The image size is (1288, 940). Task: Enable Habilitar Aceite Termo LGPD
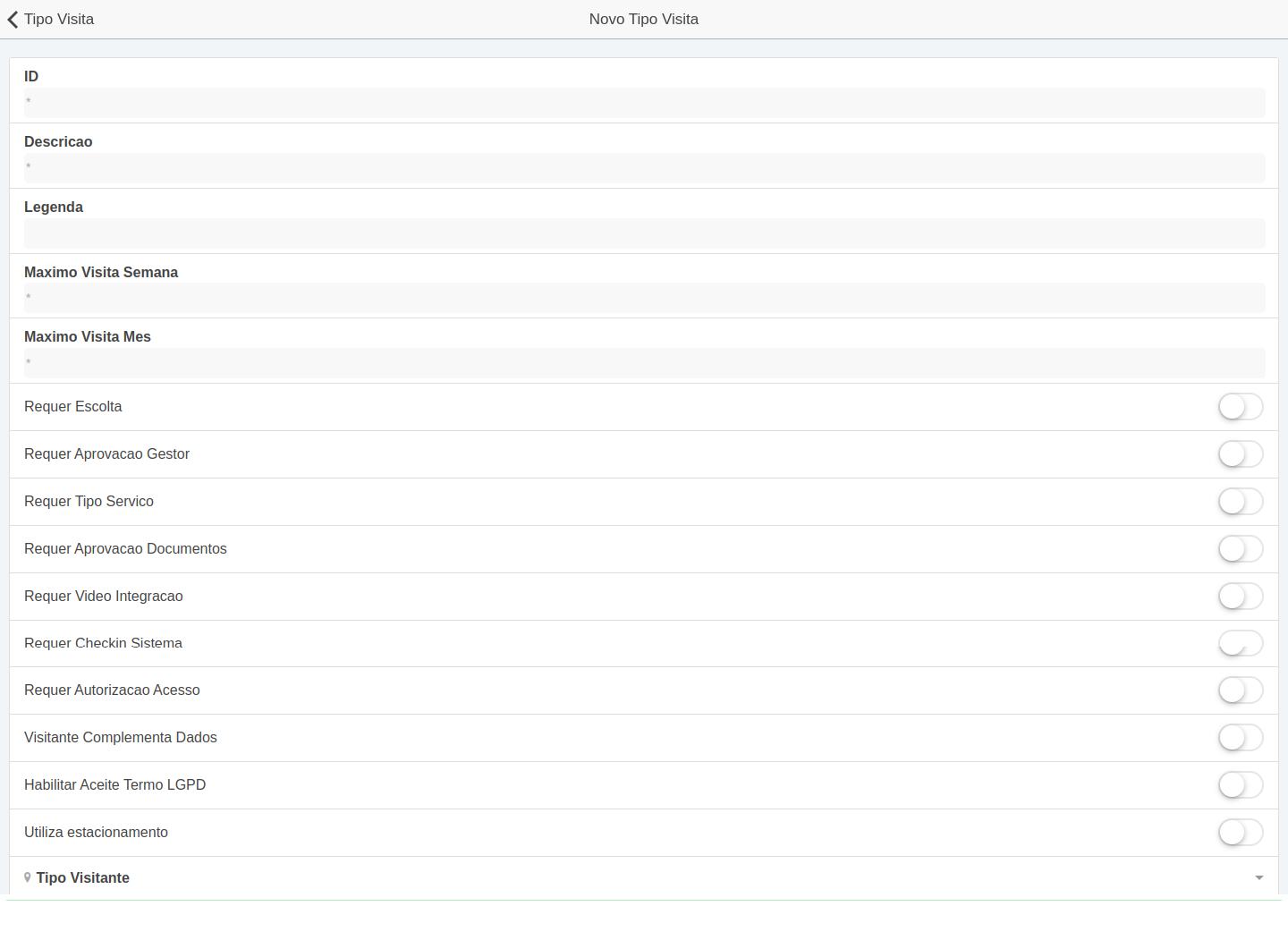[1240, 785]
